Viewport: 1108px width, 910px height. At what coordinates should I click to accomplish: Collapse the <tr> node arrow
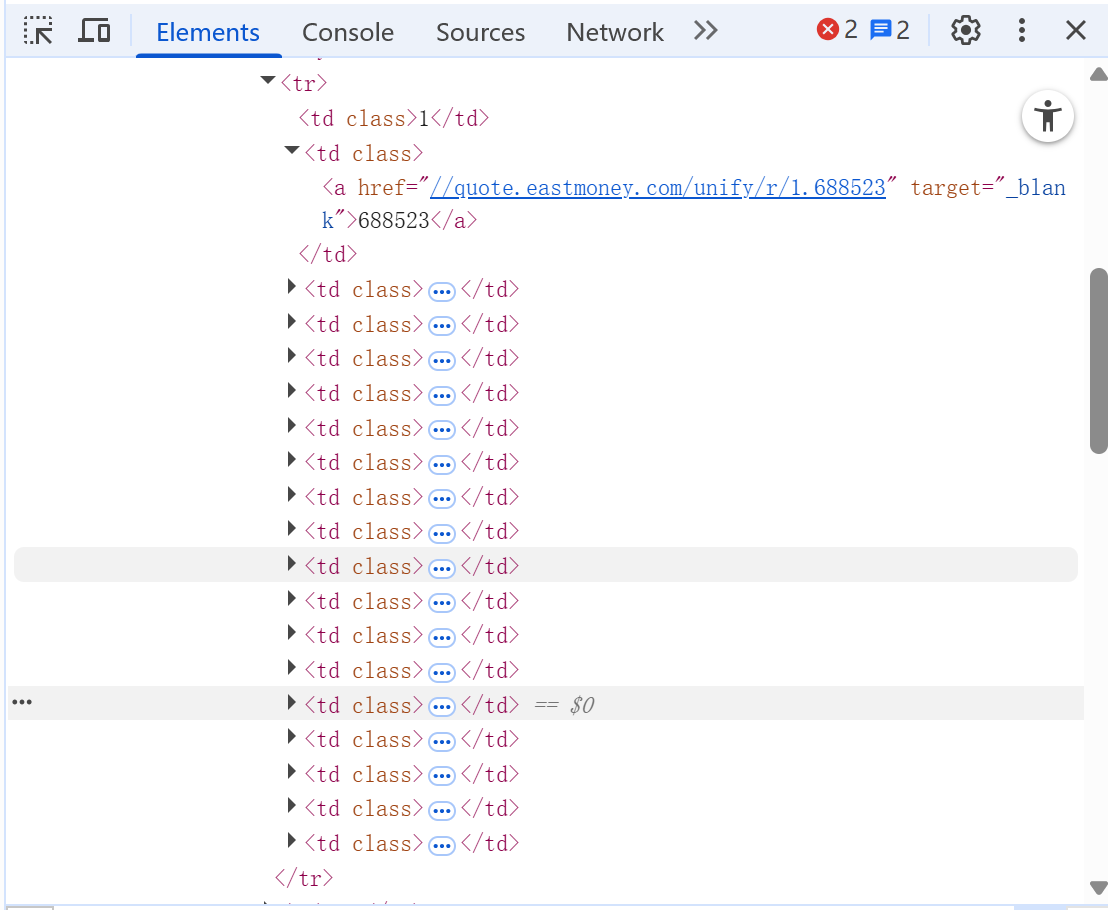coord(268,80)
